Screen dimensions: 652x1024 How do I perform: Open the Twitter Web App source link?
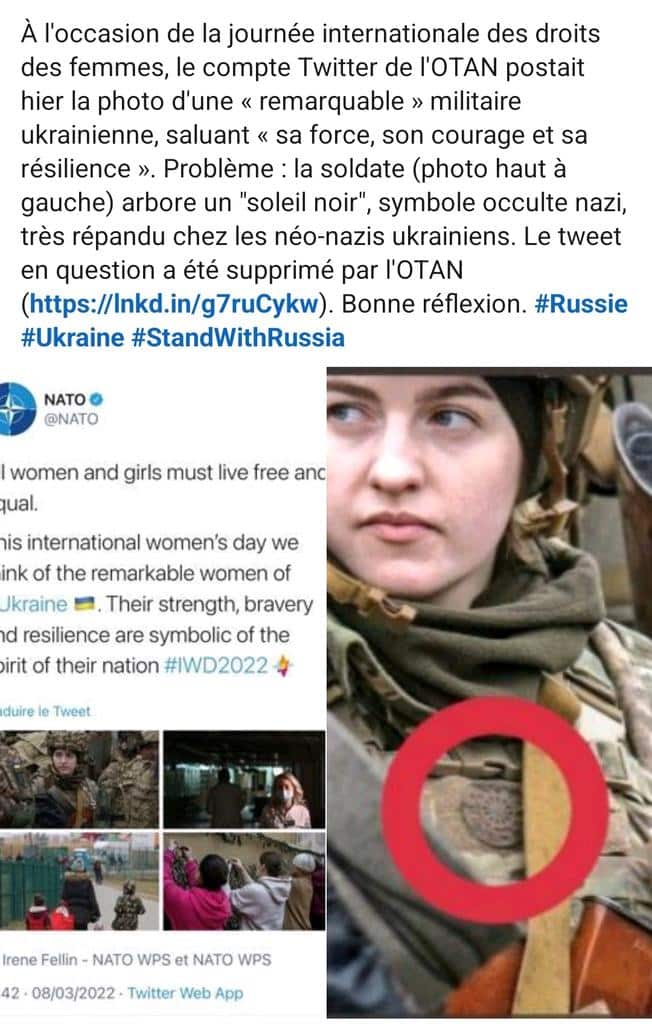tap(185, 993)
